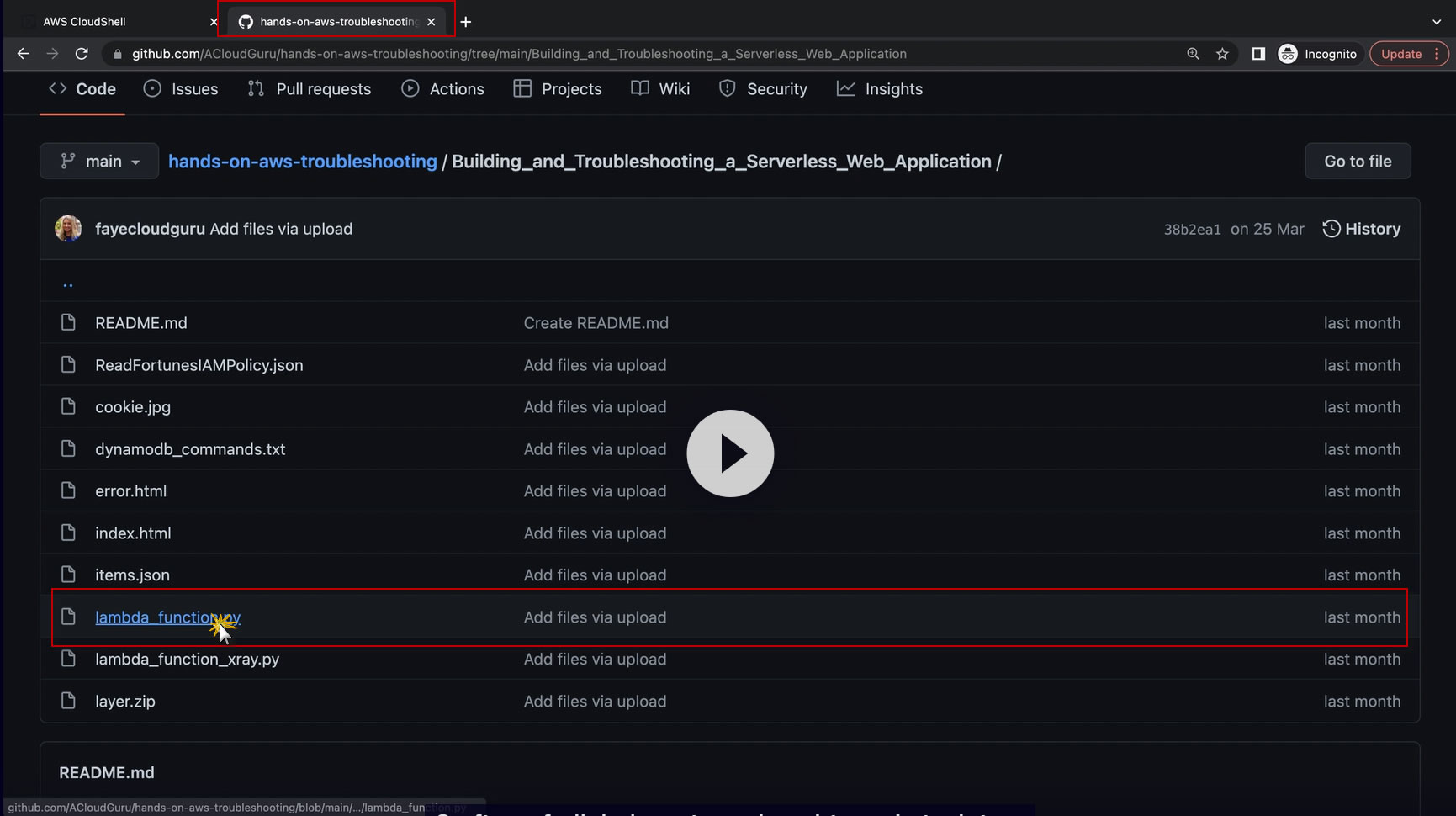Open the layer.zip file
The width and height of the screenshot is (1456, 816).
tap(125, 702)
